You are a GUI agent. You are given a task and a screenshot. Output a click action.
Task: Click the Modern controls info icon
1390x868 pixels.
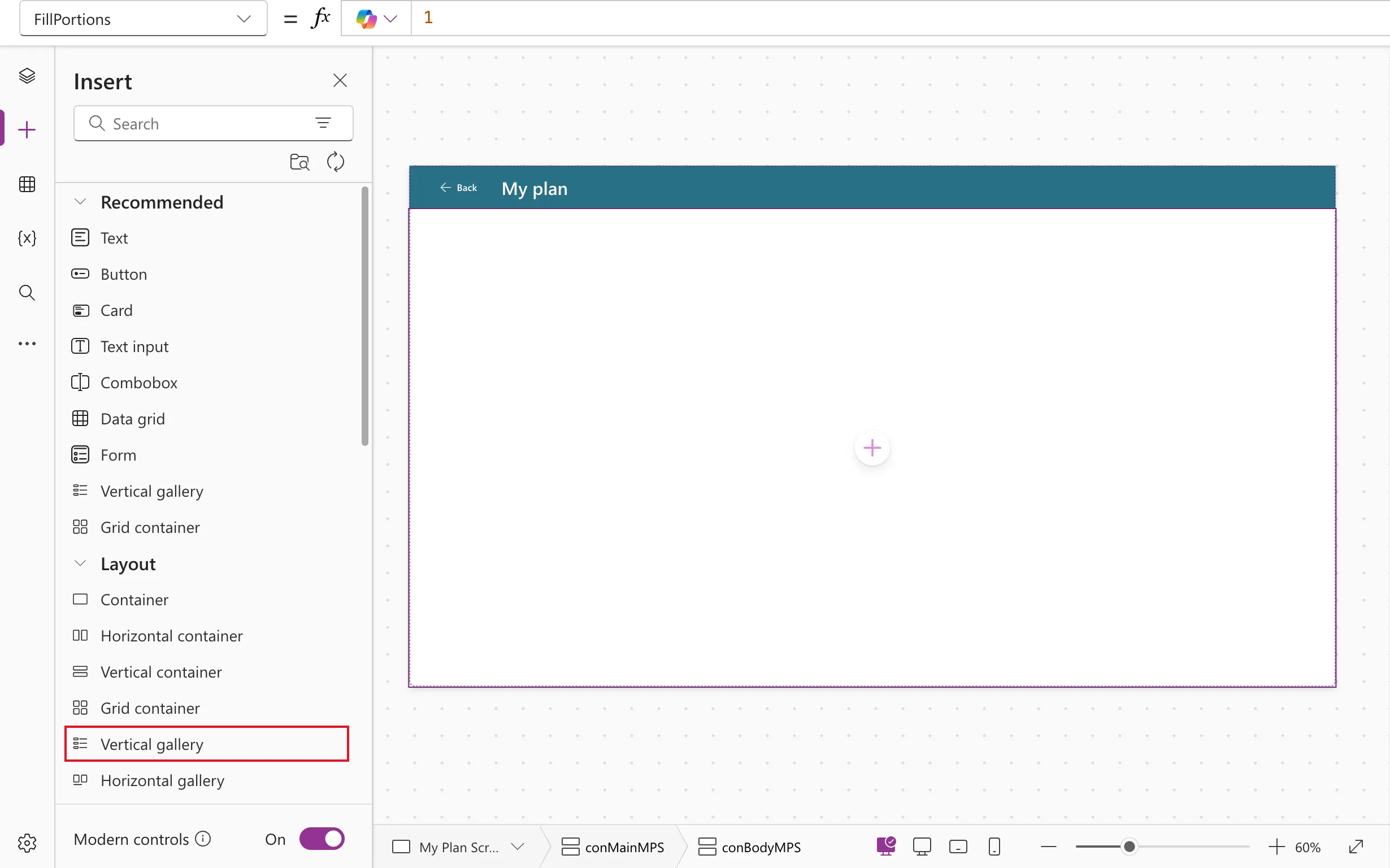tap(203, 839)
